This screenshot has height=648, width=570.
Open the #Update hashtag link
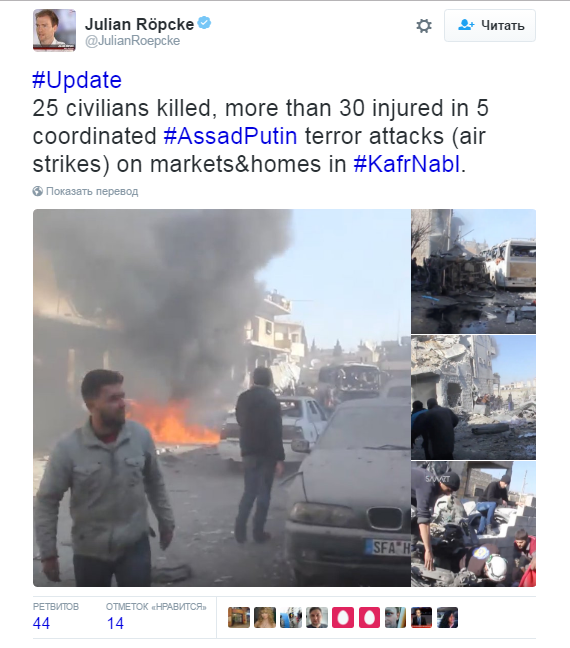click(77, 80)
